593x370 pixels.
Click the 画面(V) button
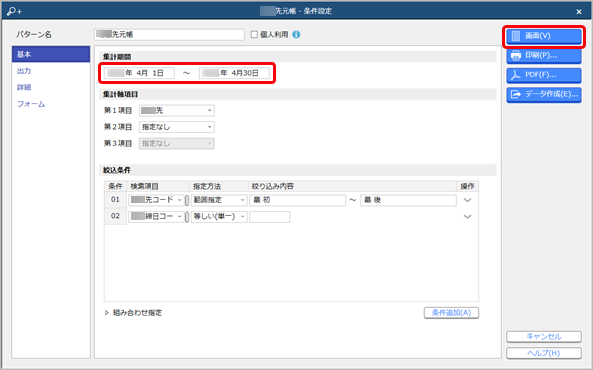[x=543, y=36]
